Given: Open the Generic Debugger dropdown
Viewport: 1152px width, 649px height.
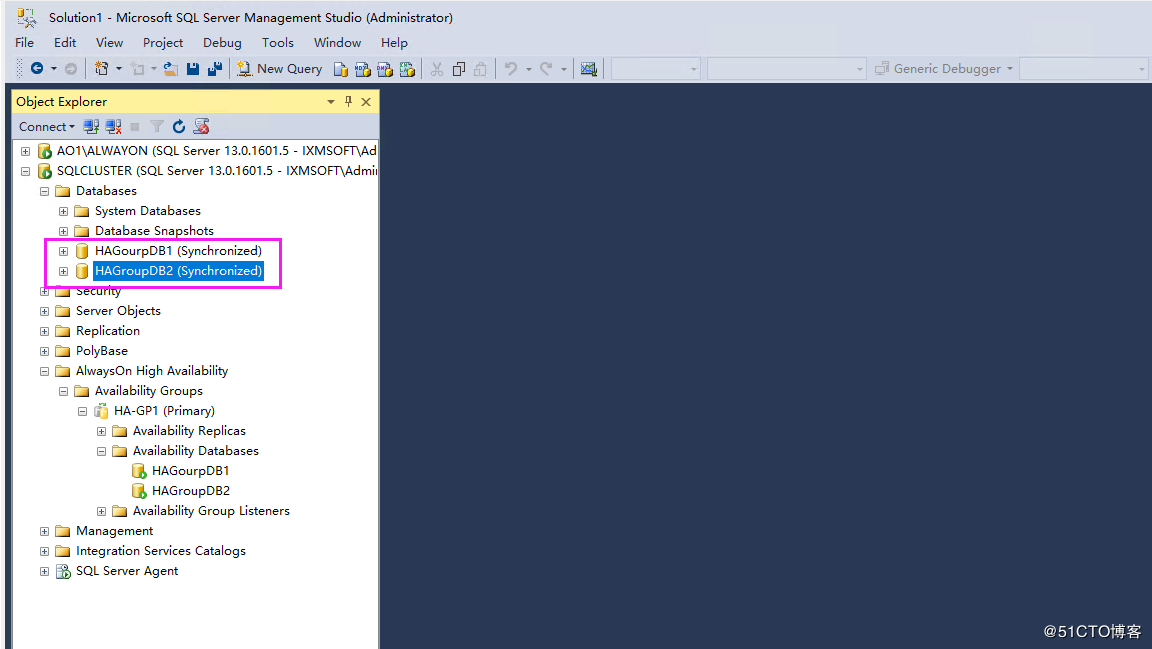Looking at the screenshot, I should pyautogui.click(x=1009, y=68).
